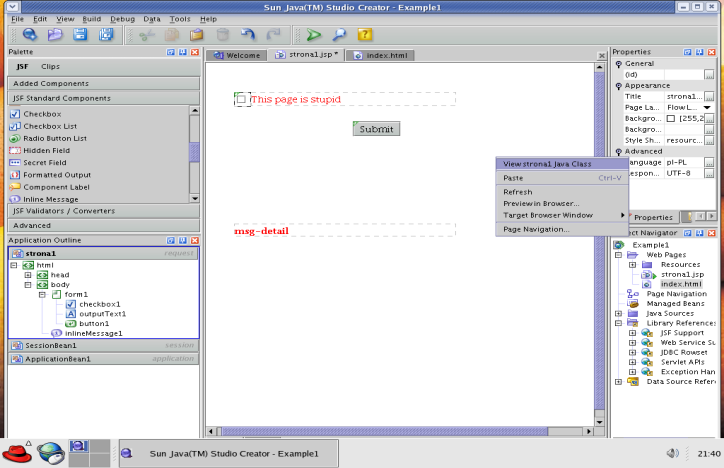
Task: Expand the head node in Application Outline
Action: coord(28,275)
